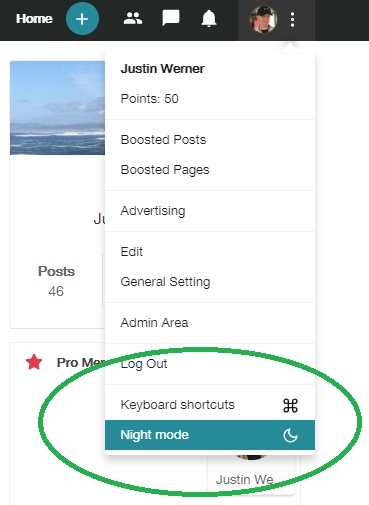Open General Setting
This screenshot has height=505, width=369.
[x=165, y=282]
